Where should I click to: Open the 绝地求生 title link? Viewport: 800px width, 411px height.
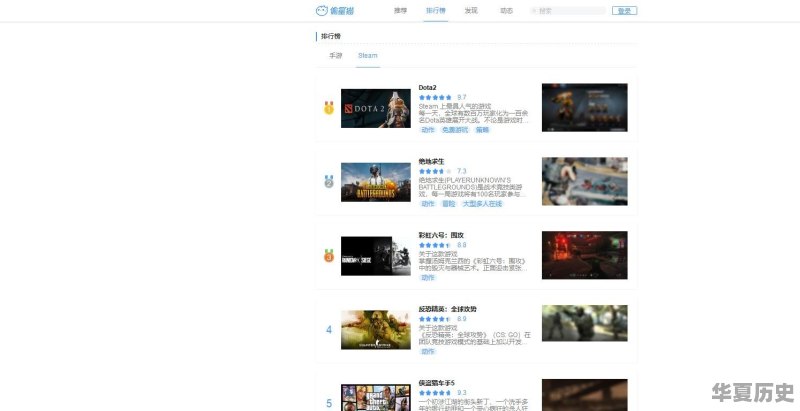tap(432, 162)
